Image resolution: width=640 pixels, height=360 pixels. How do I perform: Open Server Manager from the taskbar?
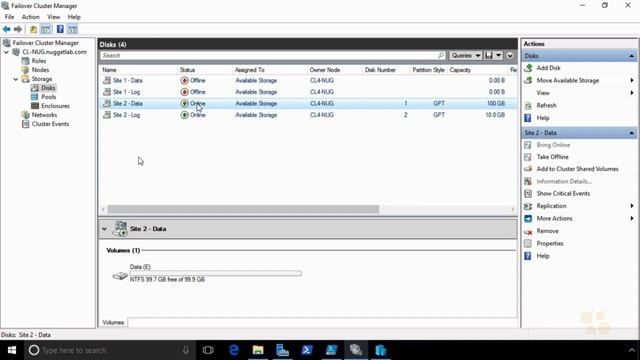tap(282, 350)
